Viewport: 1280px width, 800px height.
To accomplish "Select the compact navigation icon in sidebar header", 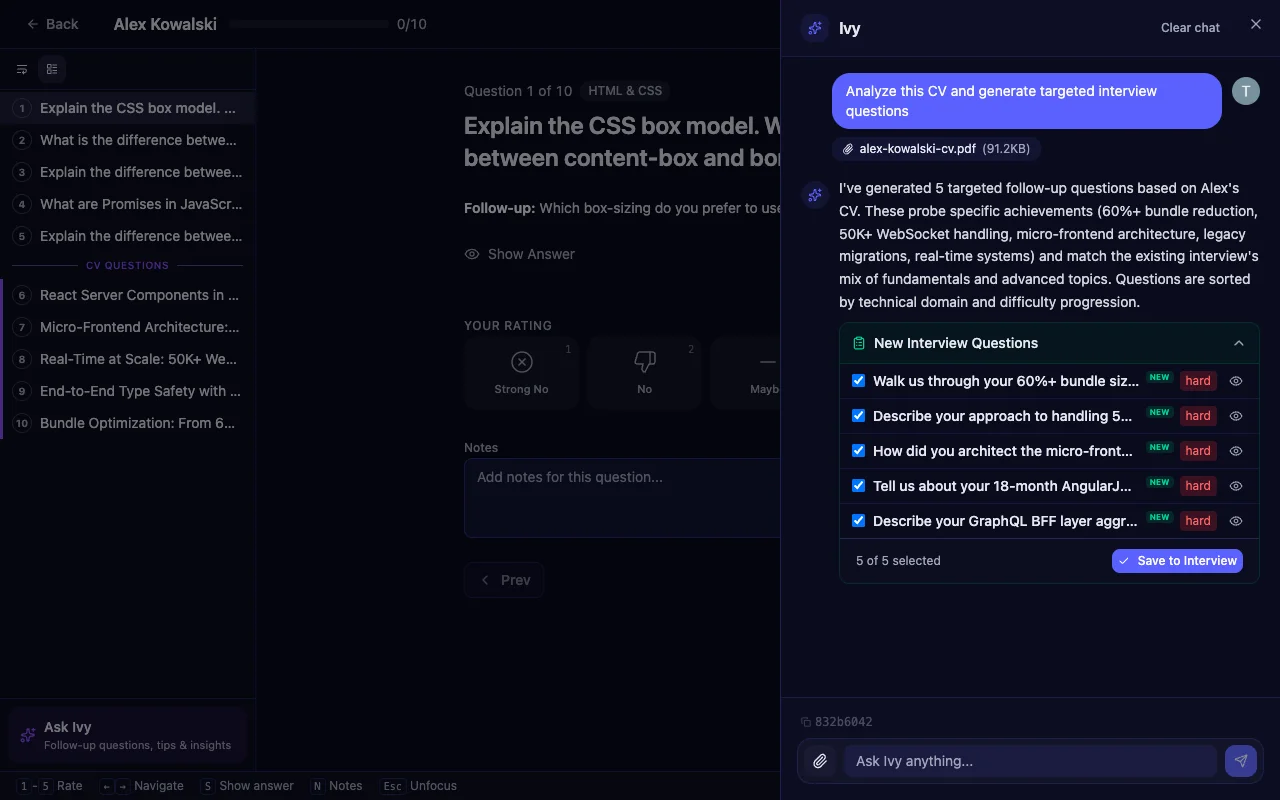I will 22,69.
